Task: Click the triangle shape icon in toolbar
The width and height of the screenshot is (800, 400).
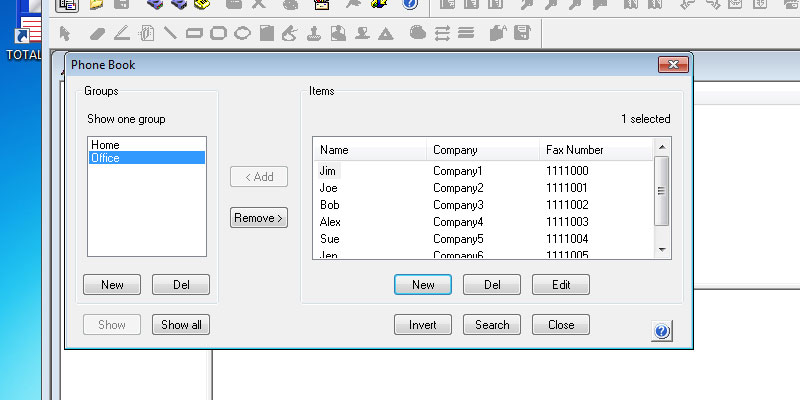Action: pyautogui.click(x=386, y=33)
